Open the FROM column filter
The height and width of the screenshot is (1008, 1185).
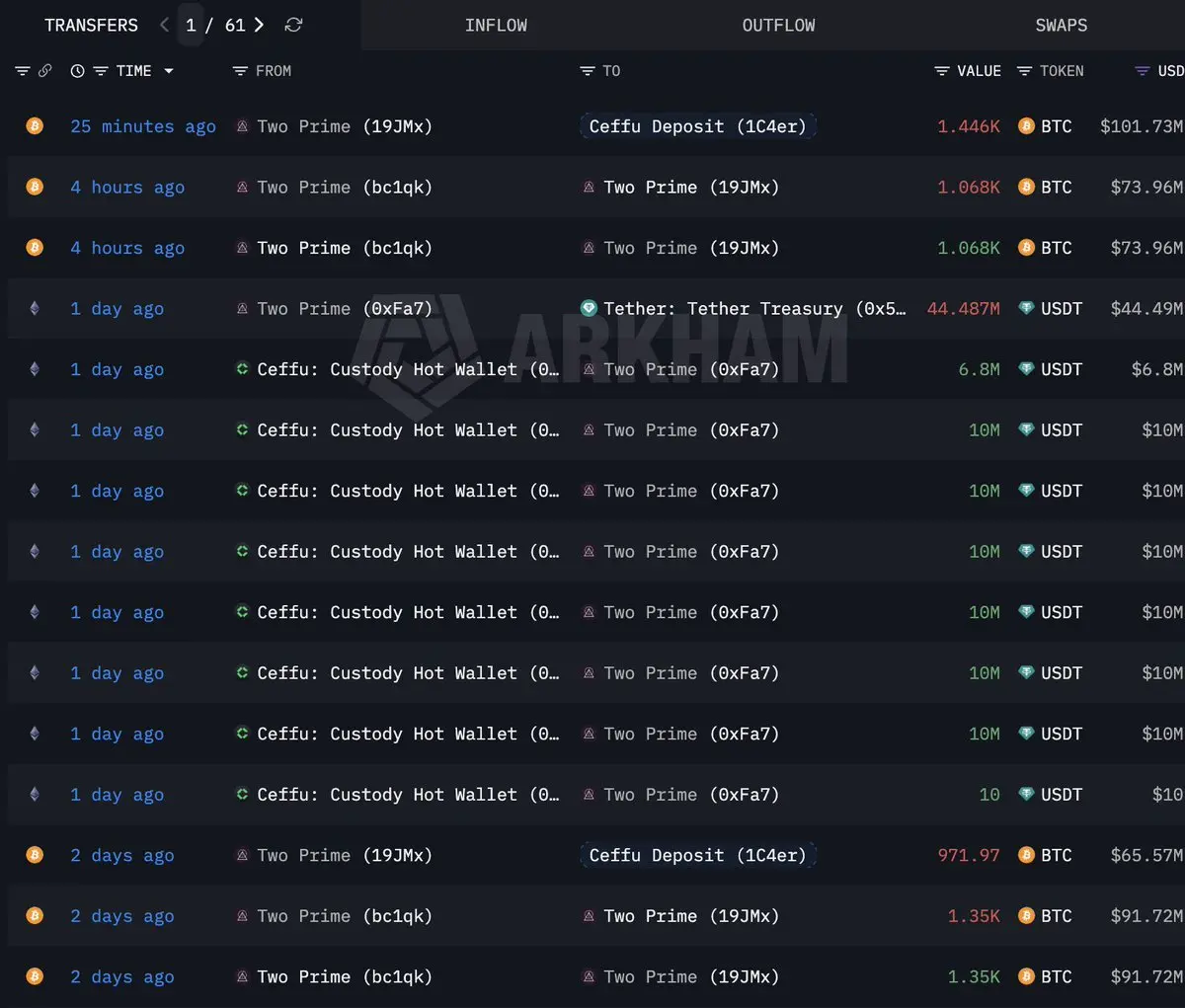pyautogui.click(x=240, y=71)
